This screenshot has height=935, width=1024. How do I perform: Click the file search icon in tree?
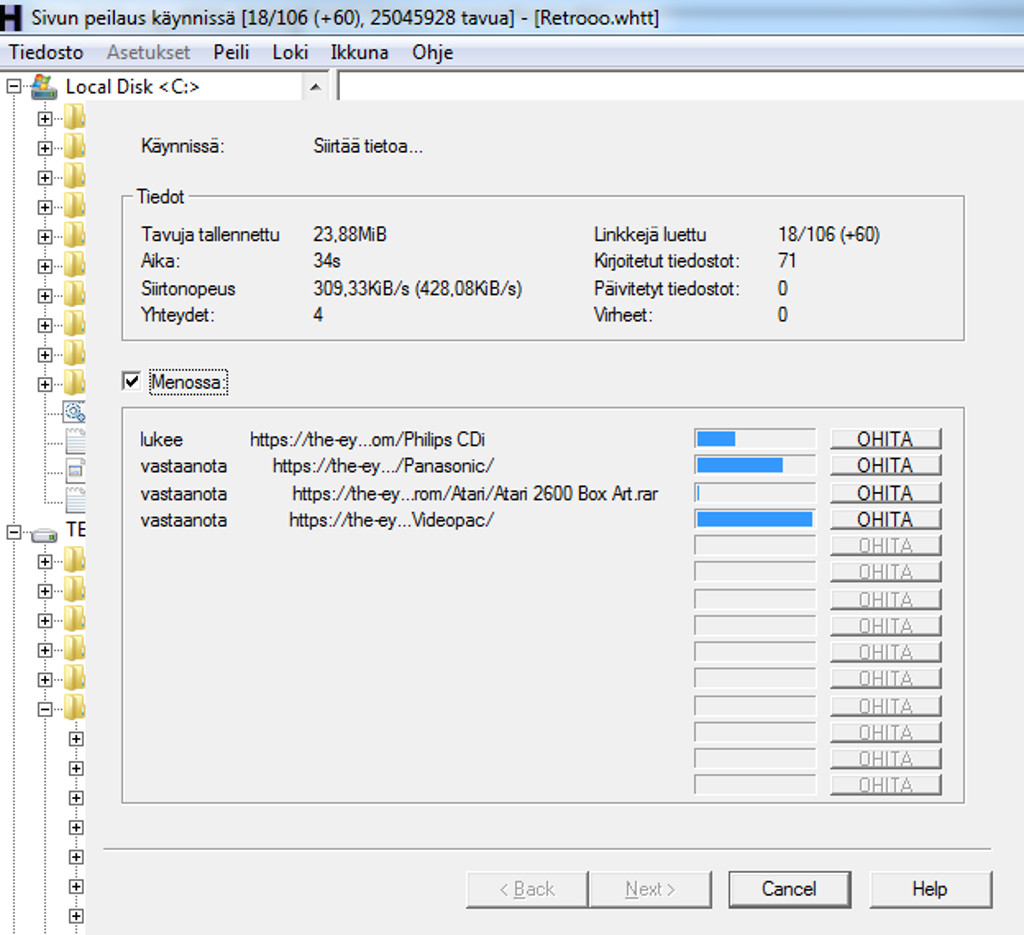(x=74, y=412)
